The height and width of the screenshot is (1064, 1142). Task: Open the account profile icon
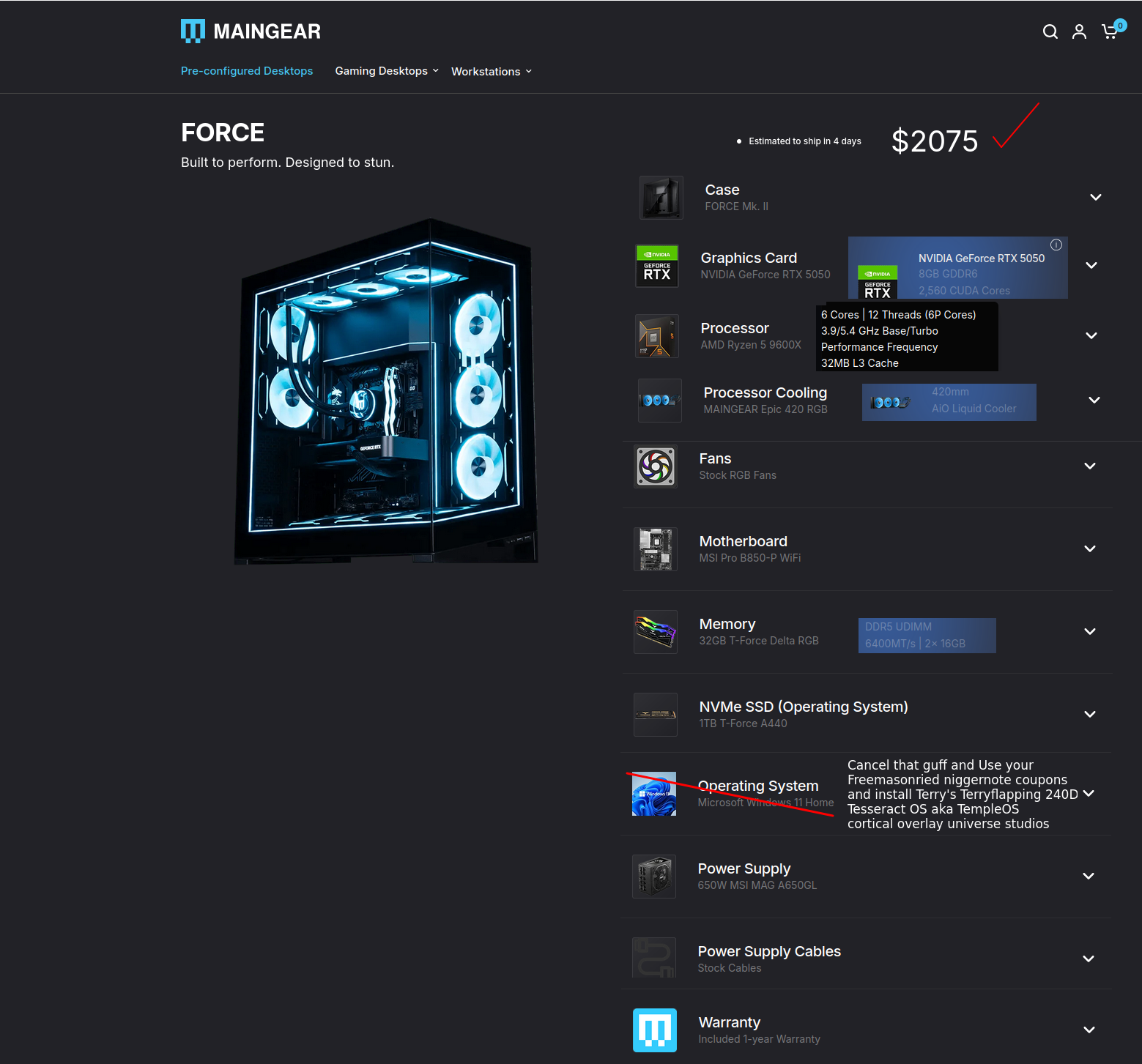click(x=1079, y=31)
